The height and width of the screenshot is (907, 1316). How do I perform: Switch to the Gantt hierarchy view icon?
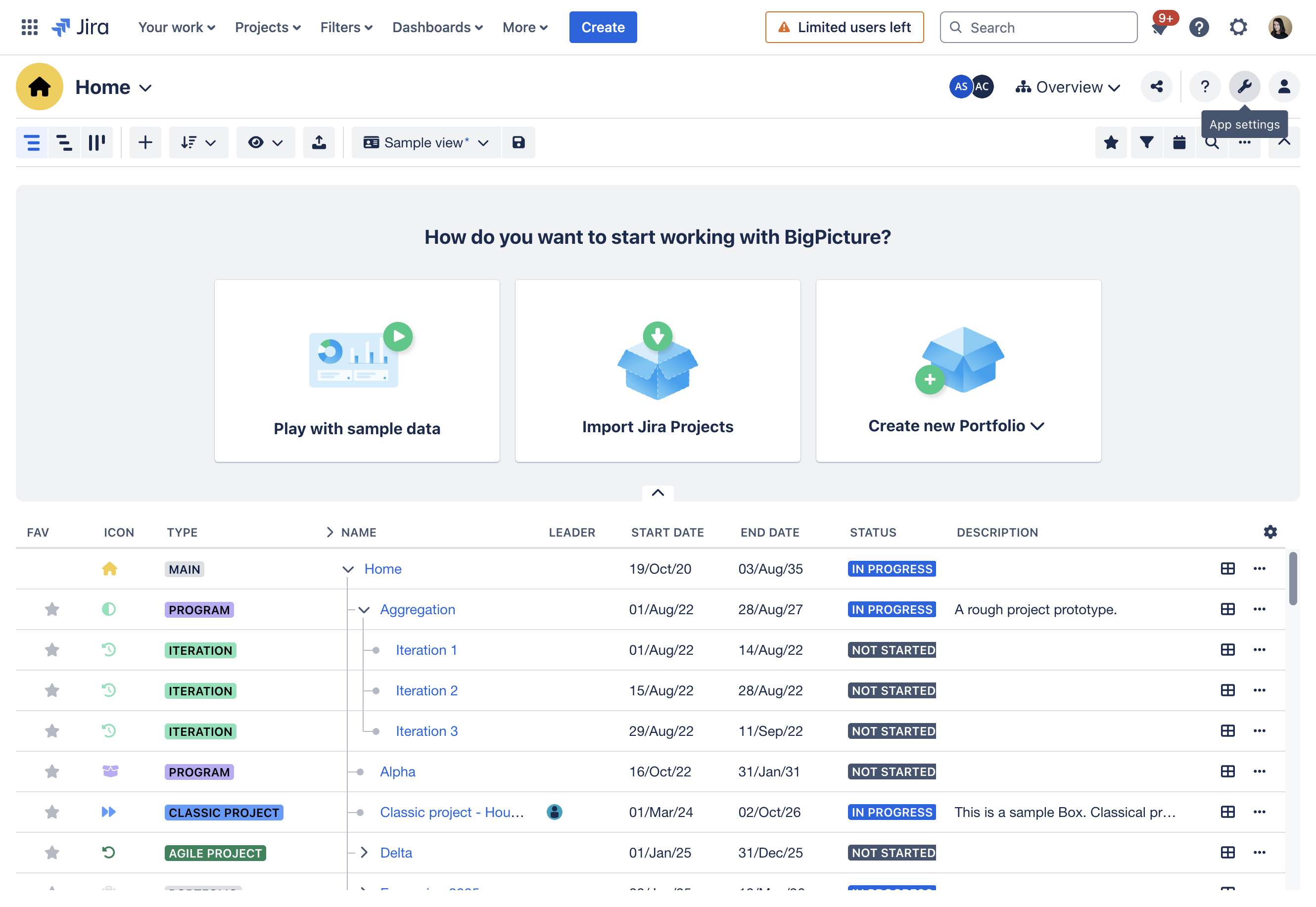point(64,142)
